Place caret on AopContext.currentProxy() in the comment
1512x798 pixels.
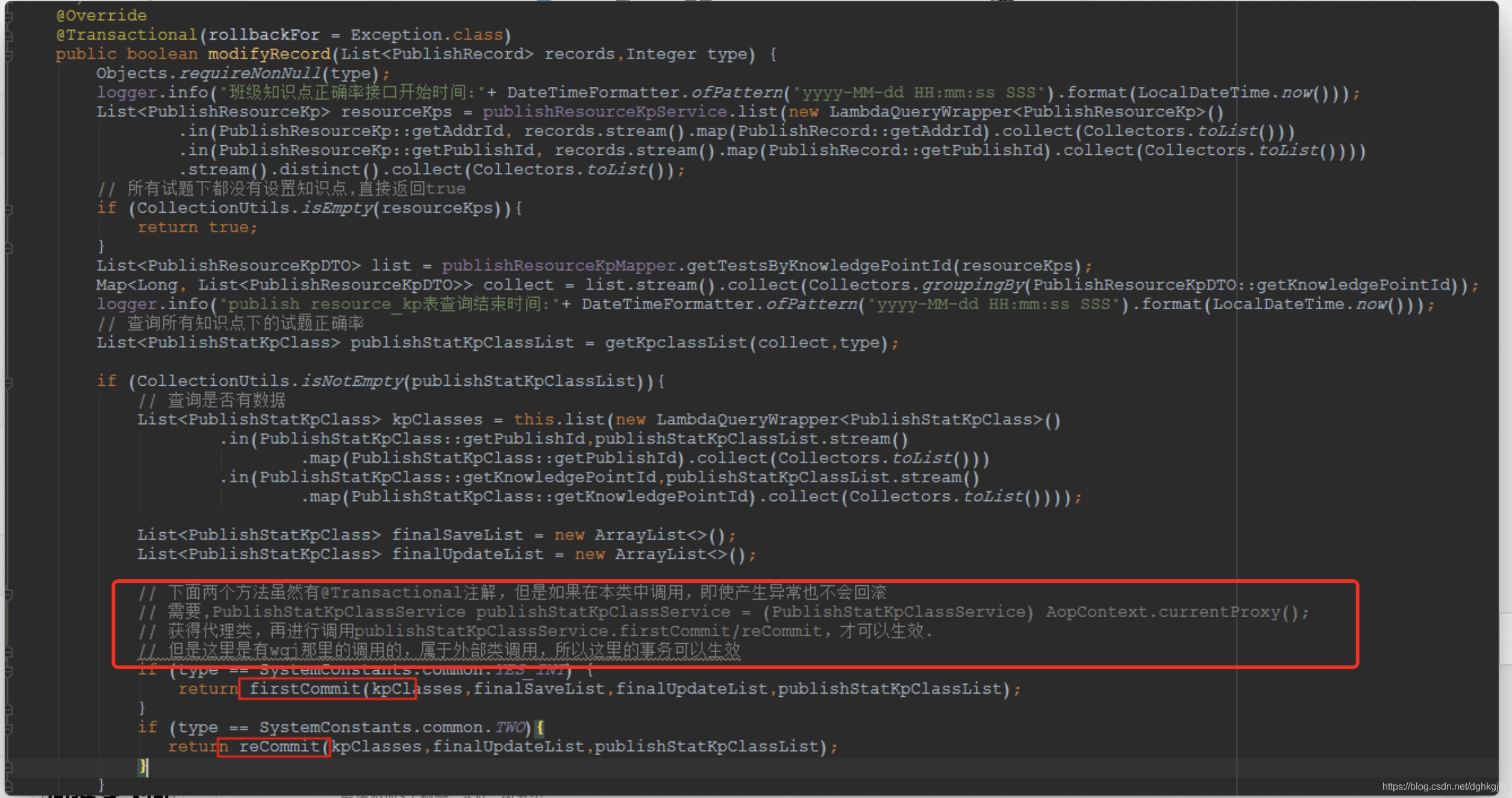[x=1172, y=612]
